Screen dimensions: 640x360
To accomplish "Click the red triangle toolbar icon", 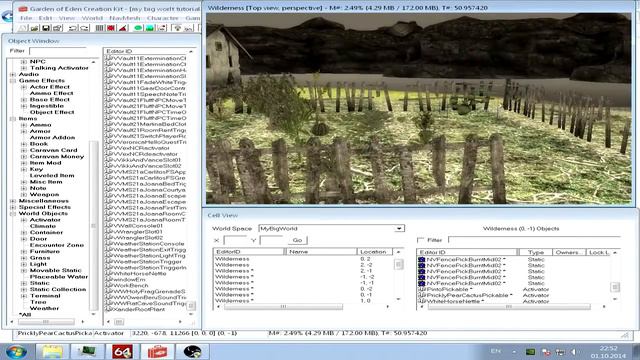I will click(122, 28).
